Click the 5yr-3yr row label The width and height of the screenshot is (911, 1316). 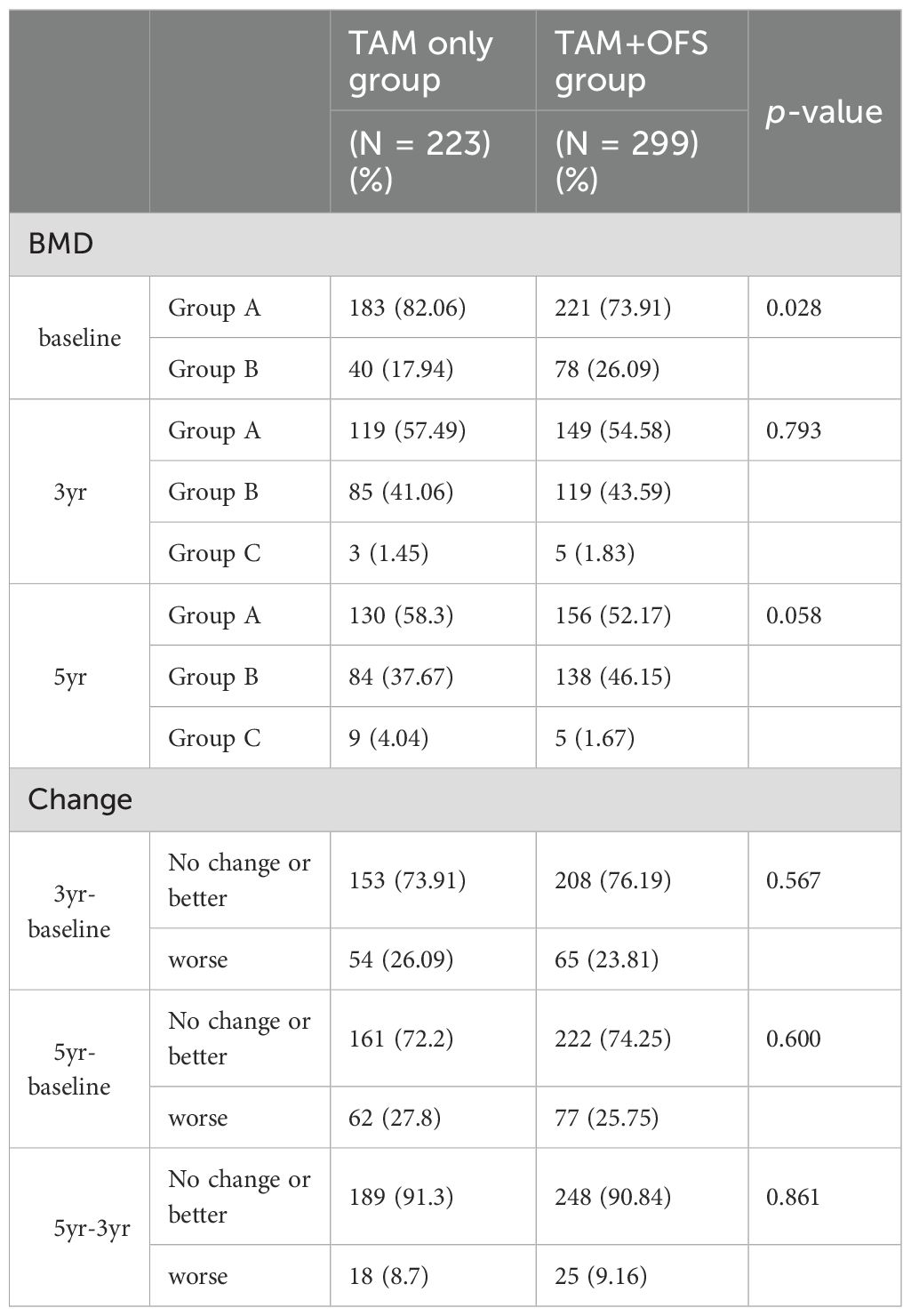coord(92,1228)
